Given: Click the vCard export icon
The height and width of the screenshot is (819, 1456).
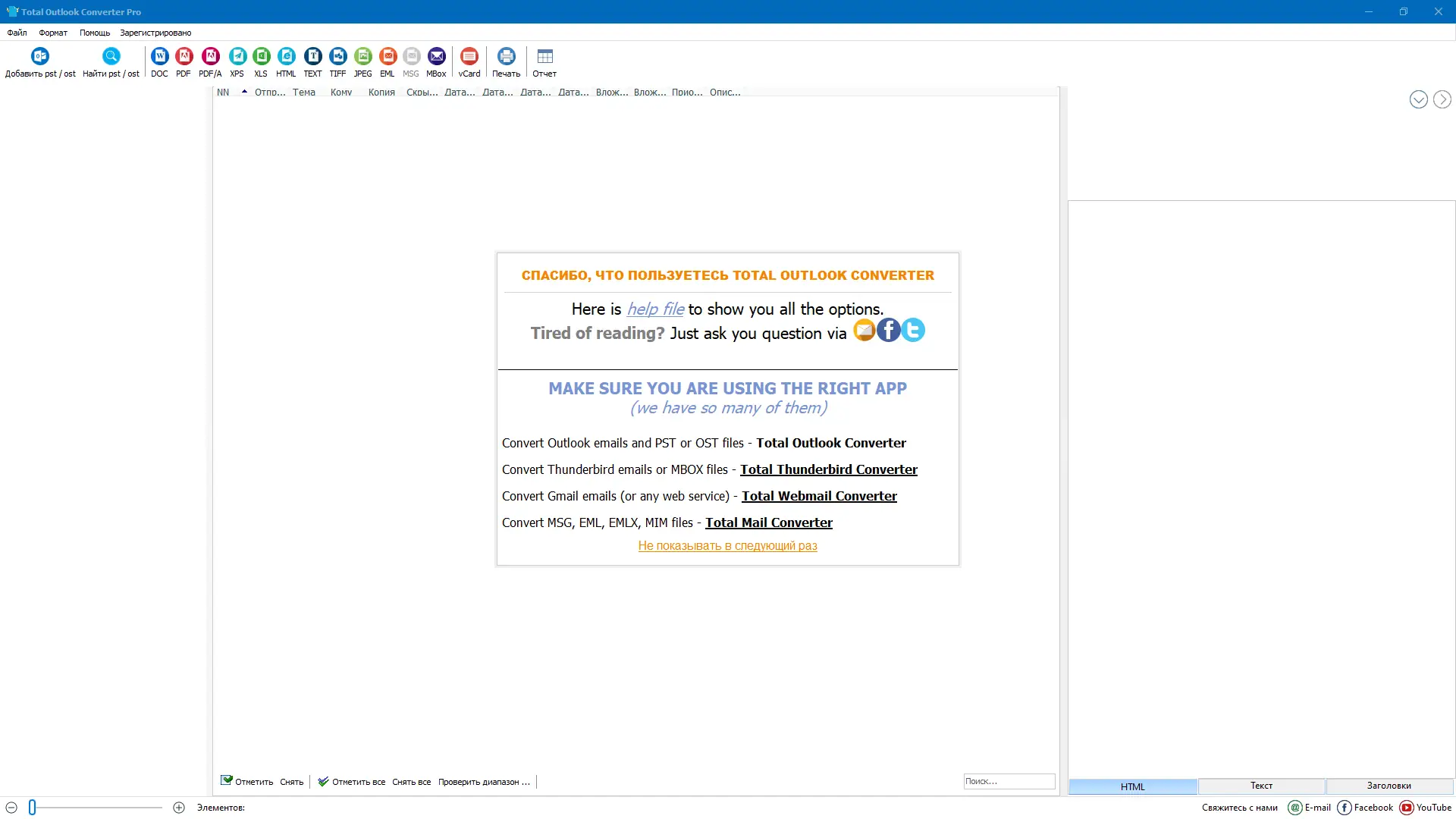Looking at the screenshot, I should pyautogui.click(x=469, y=57).
